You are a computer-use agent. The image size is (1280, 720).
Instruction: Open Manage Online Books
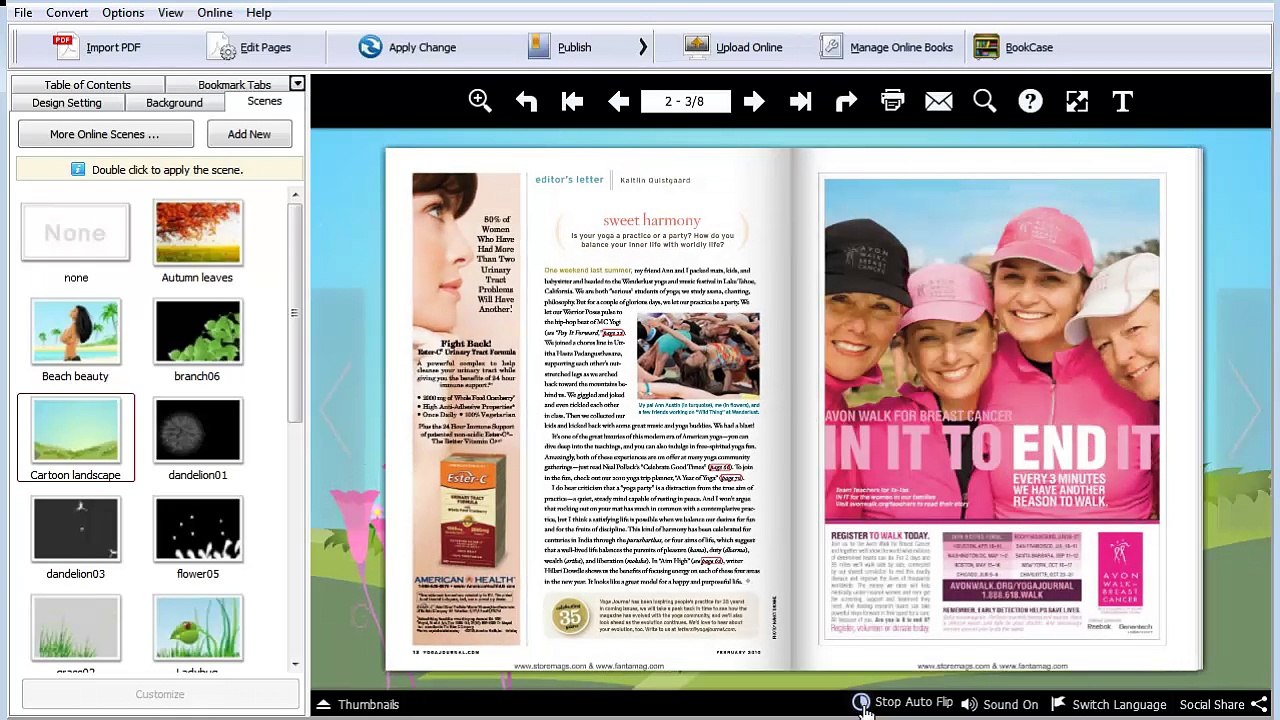coord(886,47)
